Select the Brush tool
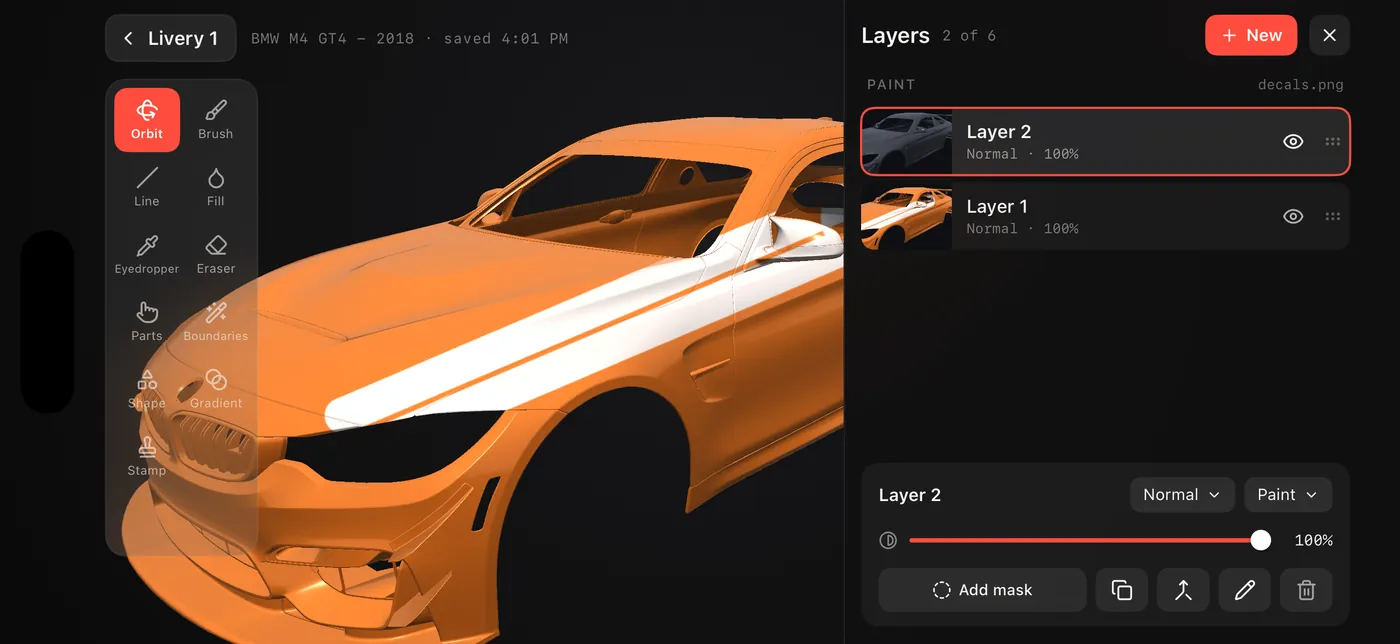 pyautogui.click(x=215, y=120)
